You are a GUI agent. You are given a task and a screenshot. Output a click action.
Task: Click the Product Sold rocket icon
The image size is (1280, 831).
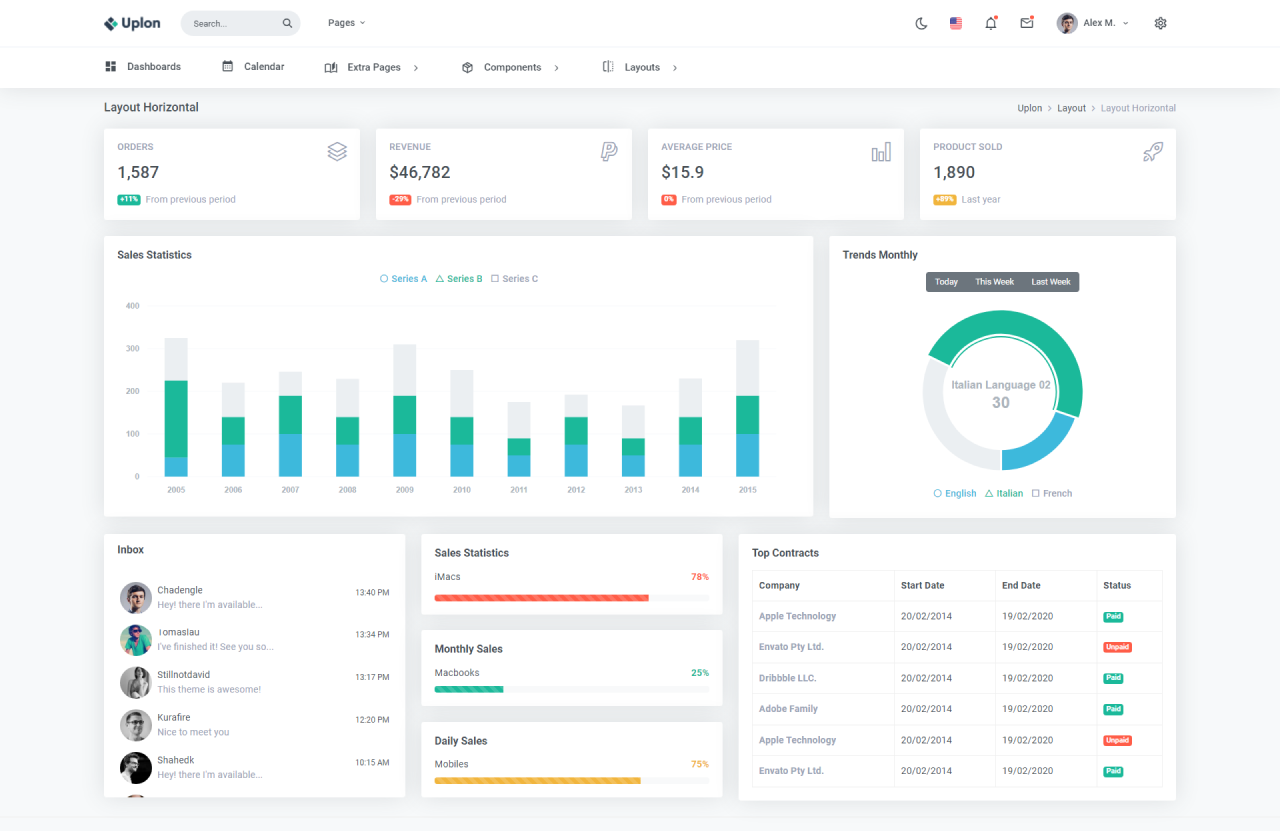tap(1153, 151)
